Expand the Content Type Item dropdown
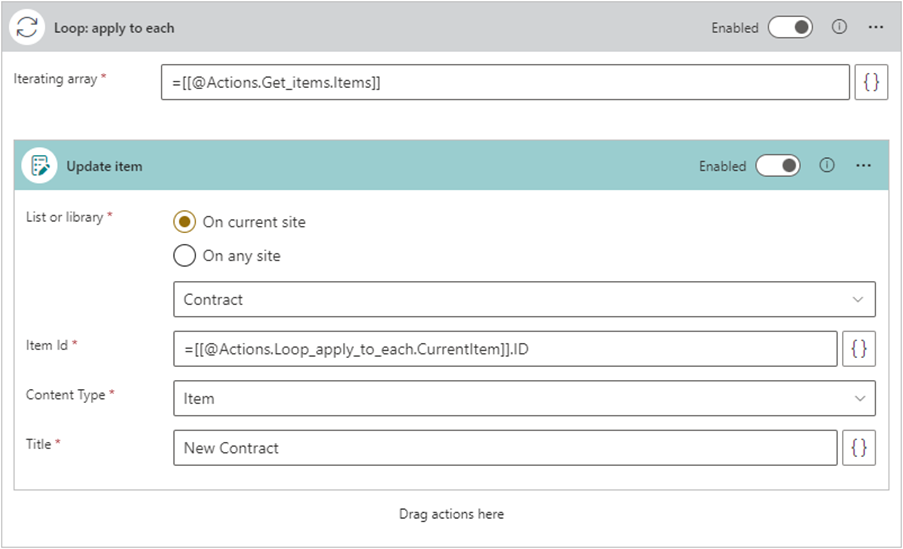The height and width of the screenshot is (549, 903). [x=524, y=398]
